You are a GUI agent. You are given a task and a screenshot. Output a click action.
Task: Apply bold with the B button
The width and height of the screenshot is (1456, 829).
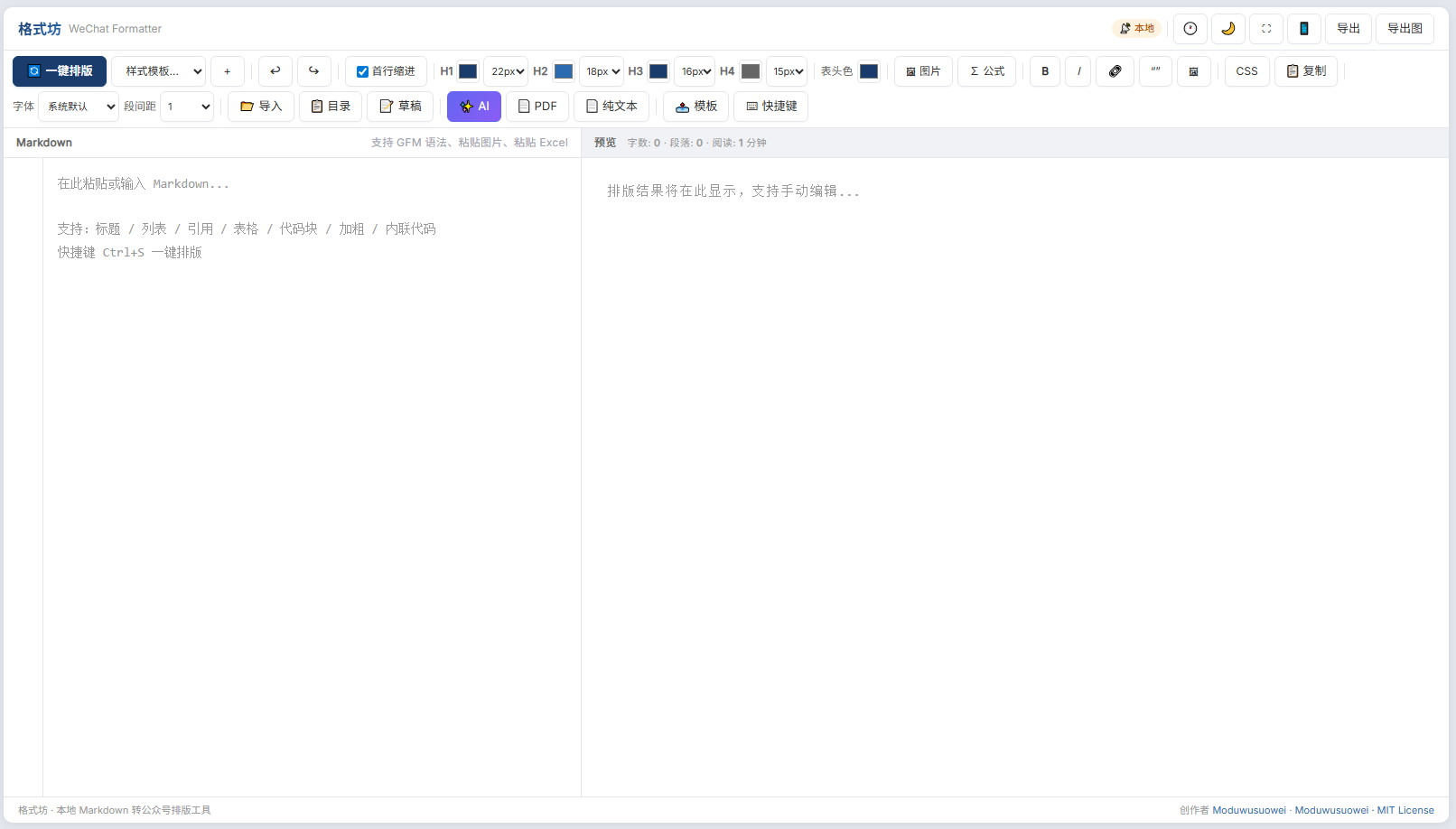click(1045, 71)
